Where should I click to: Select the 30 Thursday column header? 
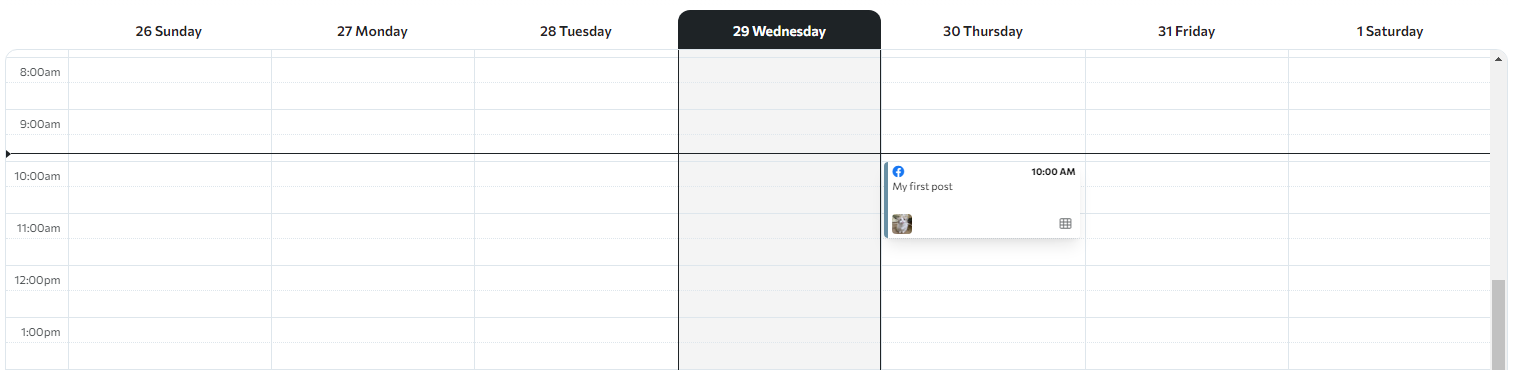(x=983, y=31)
